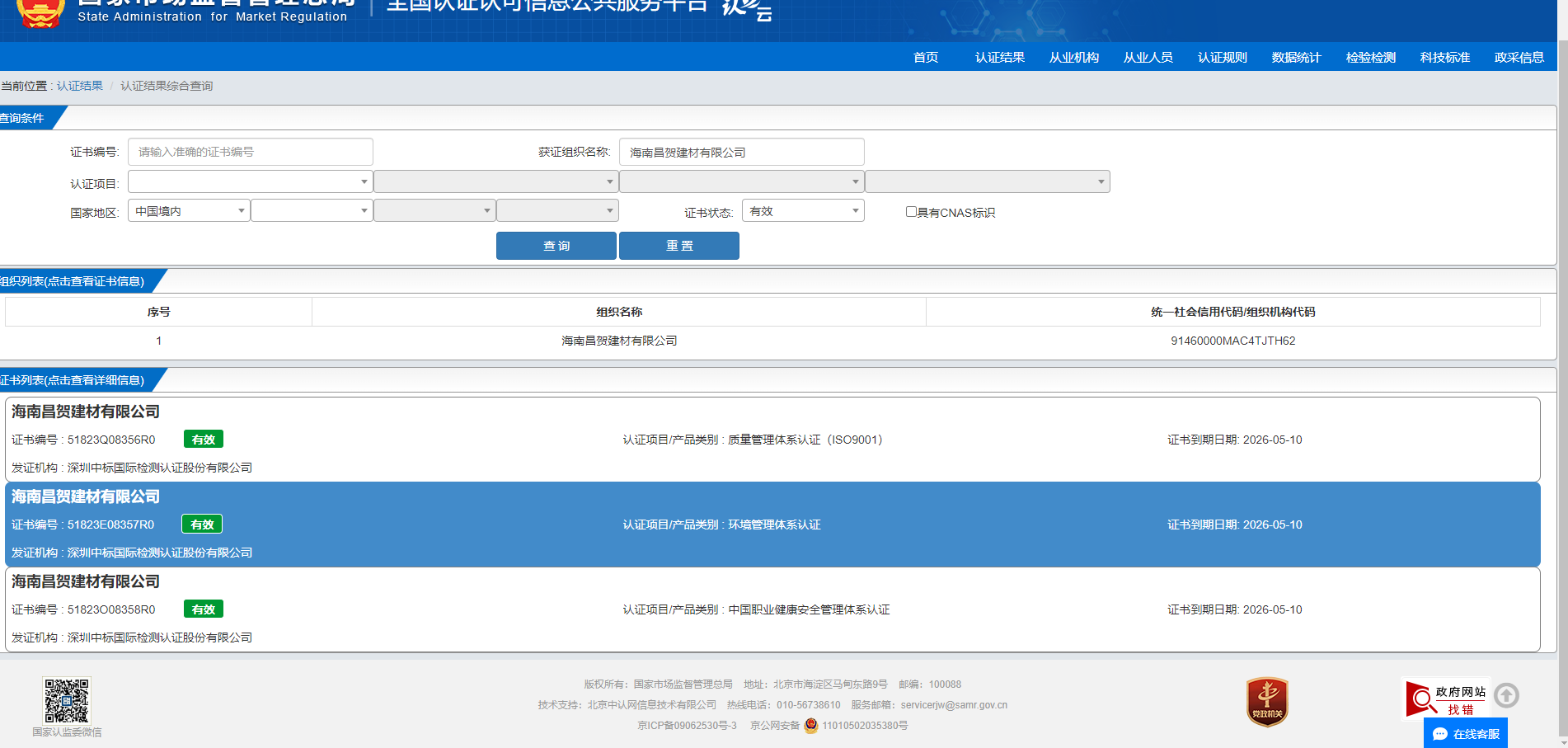Select the highlighted environmental management certificate row
This screenshot has width=1568, height=748.
coord(772,525)
